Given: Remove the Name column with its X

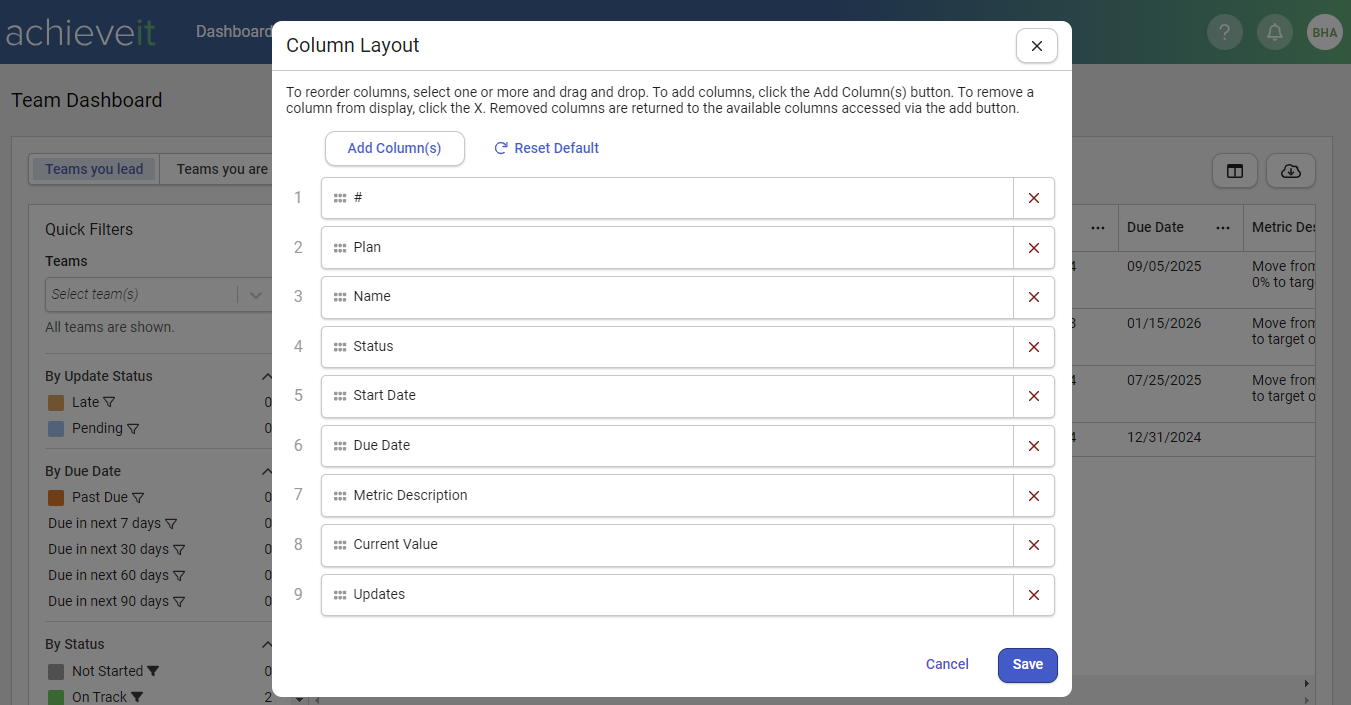Looking at the screenshot, I should (x=1034, y=297).
